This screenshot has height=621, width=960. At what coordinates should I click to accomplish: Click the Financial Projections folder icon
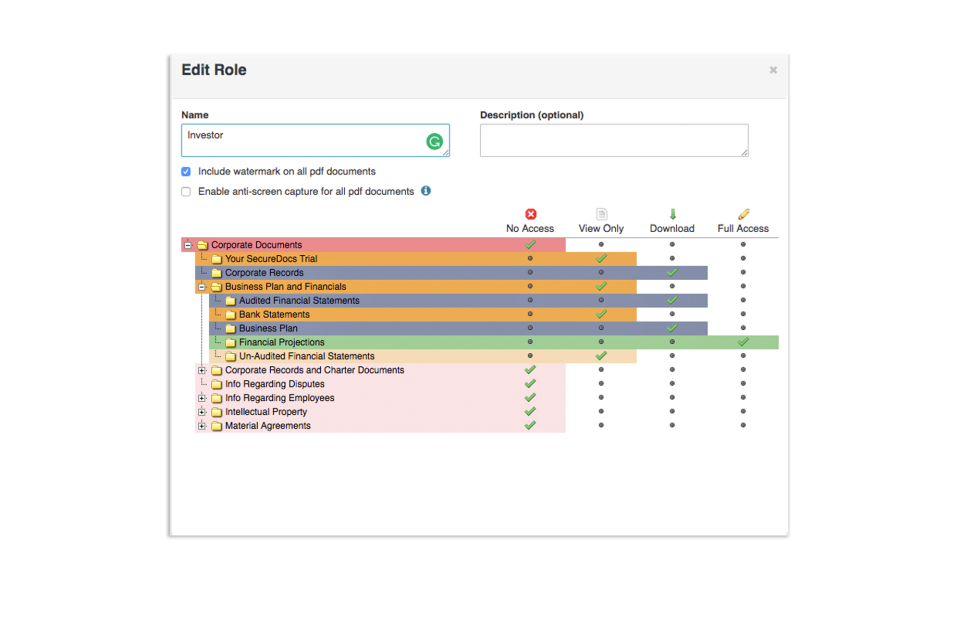[230, 342]
